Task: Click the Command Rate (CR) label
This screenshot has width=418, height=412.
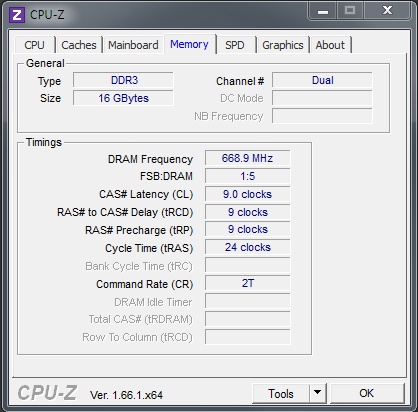Action: tap(145, 284)
